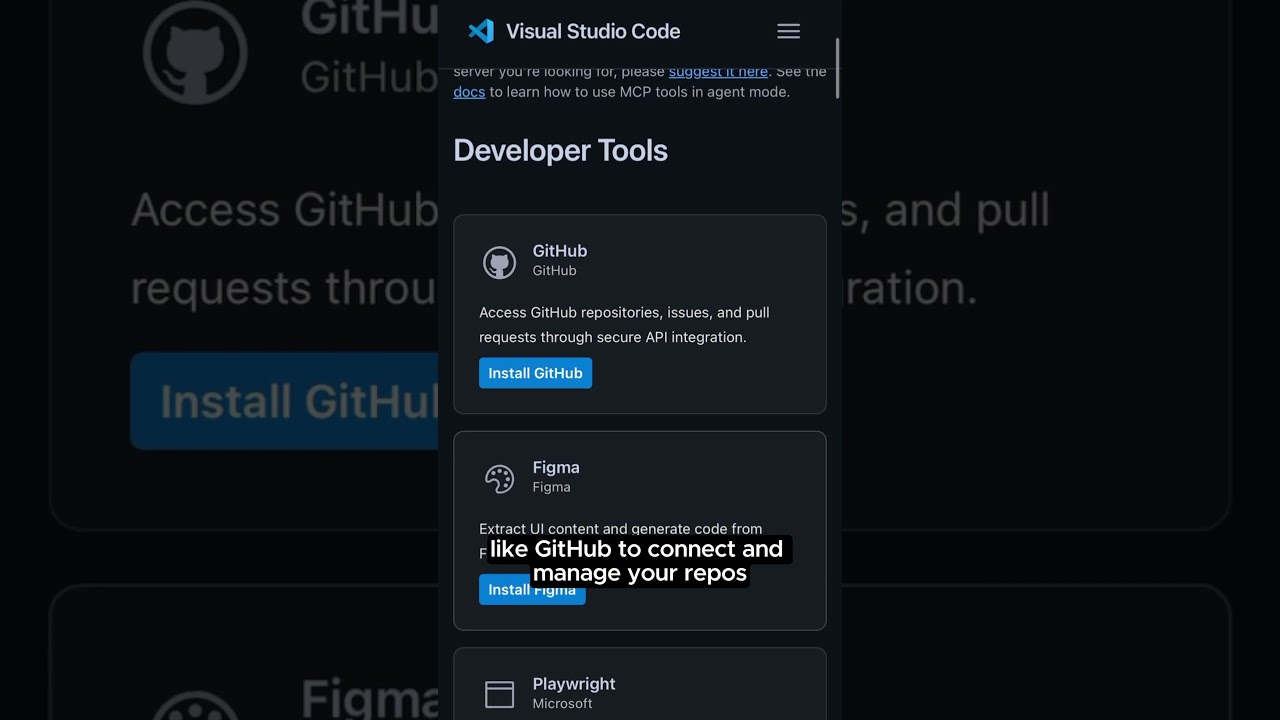Click the 'Figma' card title
The height and width of the screenshot is (720, 1280).
[556, 467]
